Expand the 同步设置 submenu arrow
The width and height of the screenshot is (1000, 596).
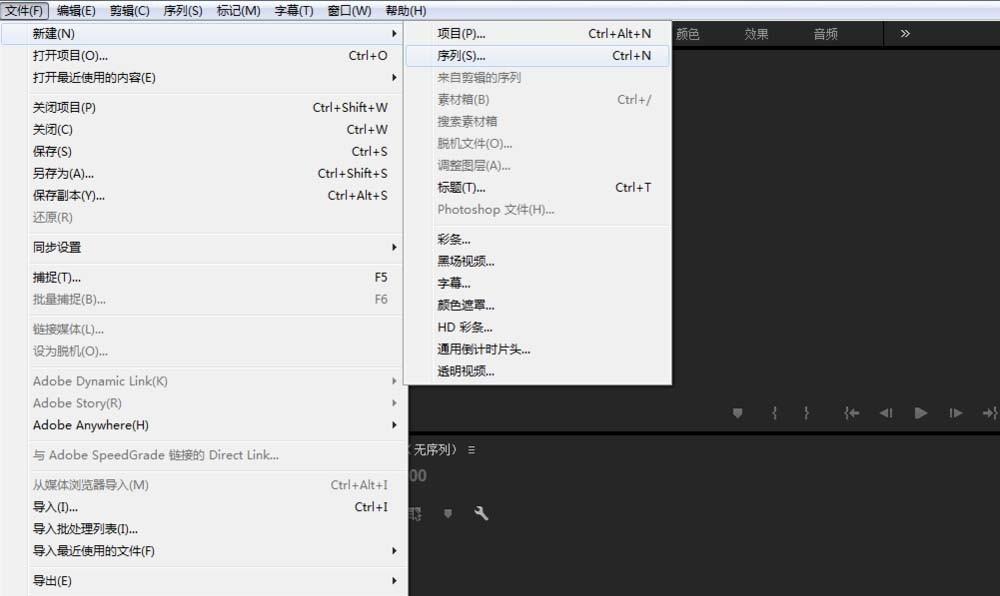click(x=396, y=247)
